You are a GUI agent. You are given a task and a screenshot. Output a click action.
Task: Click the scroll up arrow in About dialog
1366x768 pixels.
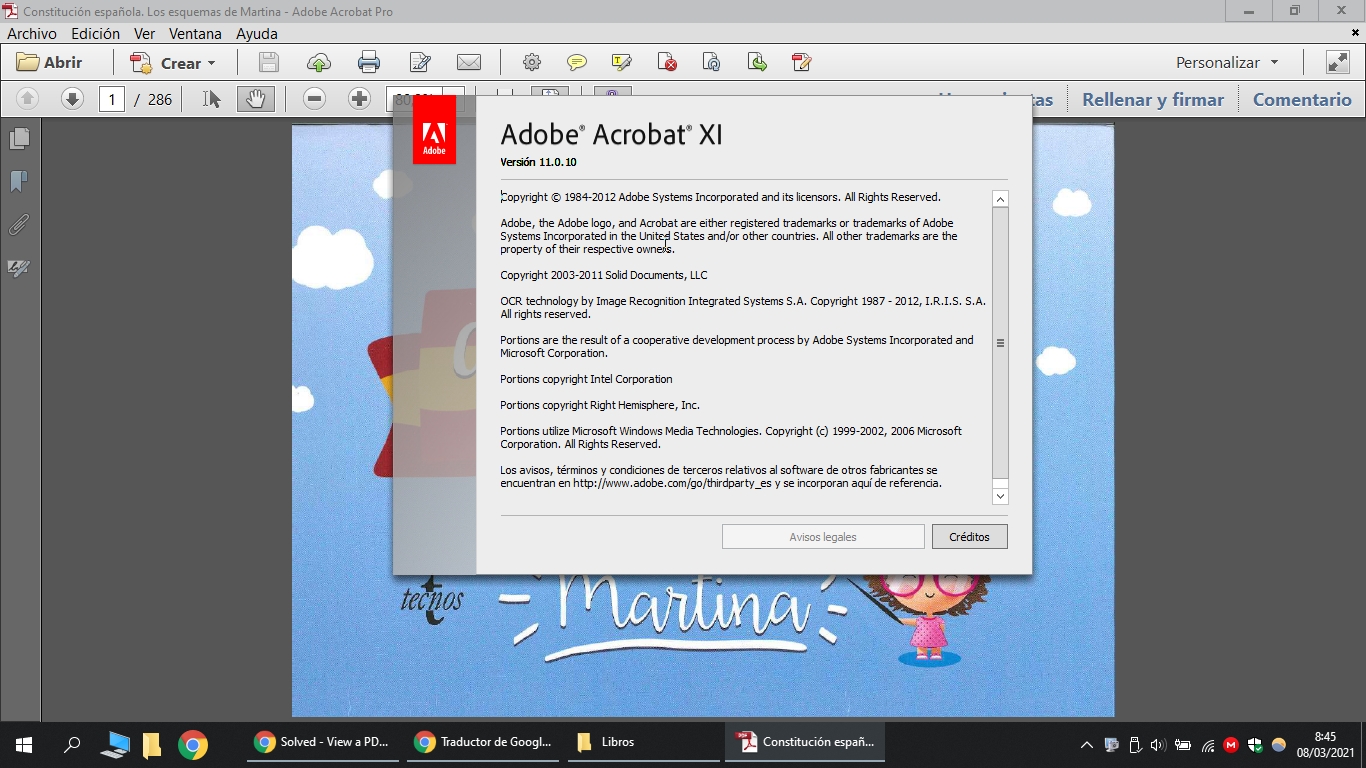1000,199
